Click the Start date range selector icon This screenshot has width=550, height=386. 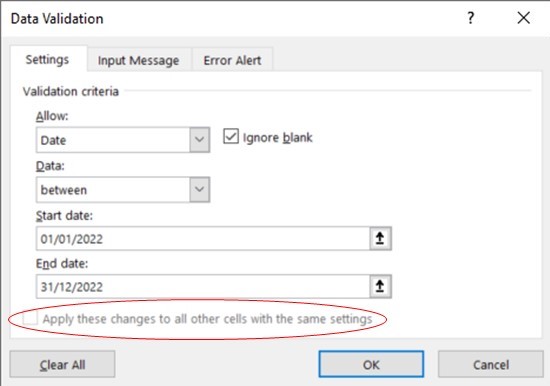click(380, 239)
